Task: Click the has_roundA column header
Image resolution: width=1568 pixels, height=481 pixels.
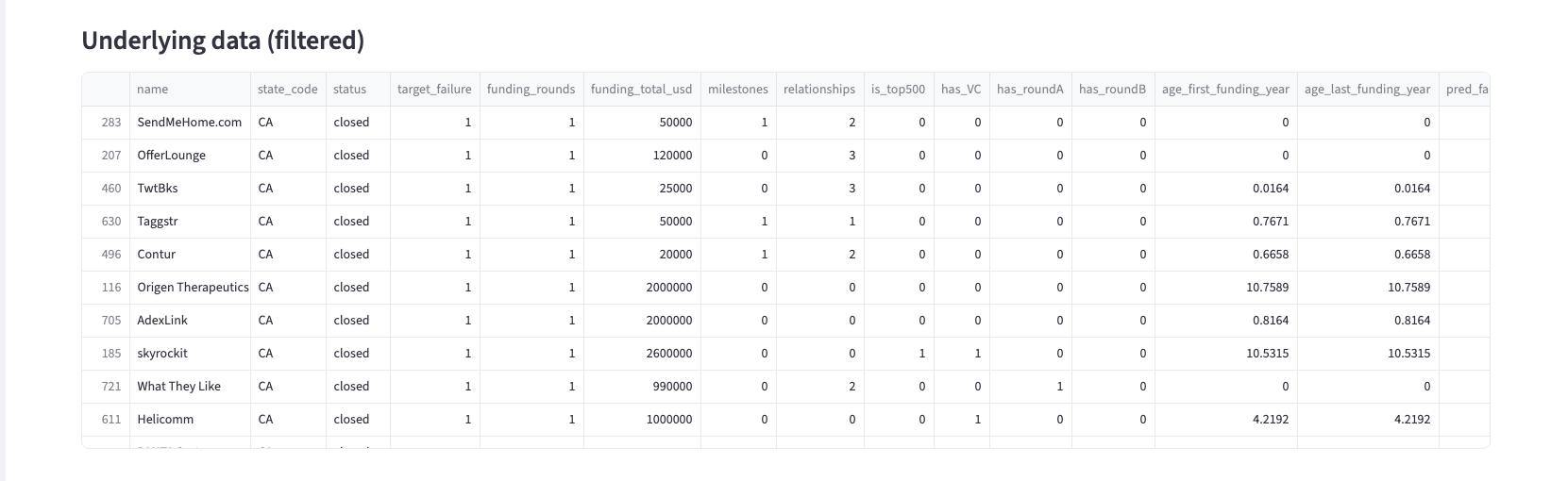Action: (1030, 90)
